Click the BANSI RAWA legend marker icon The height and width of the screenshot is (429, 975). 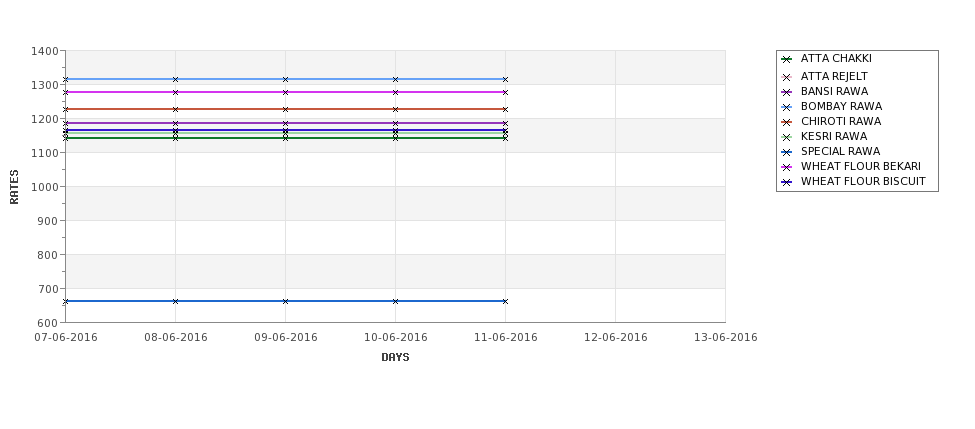(786, 92)
